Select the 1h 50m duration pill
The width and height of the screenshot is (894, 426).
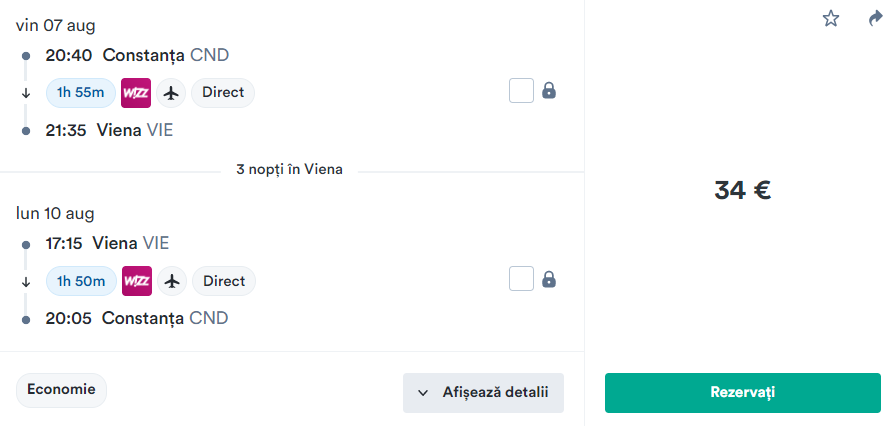click(x=82, y=281)
